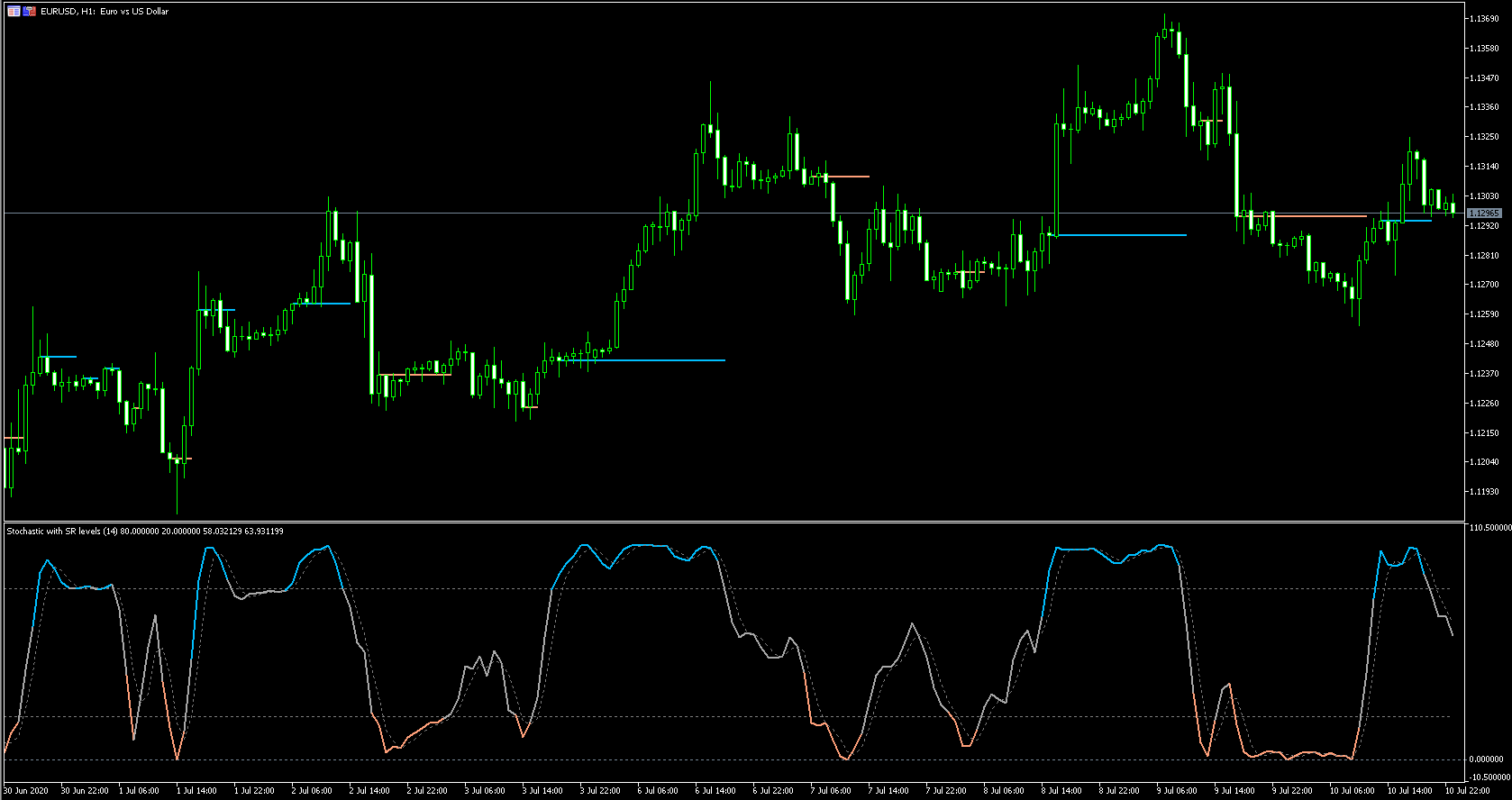
Task: Click the 1.12150 price axis label
Action: point(1483,433)
